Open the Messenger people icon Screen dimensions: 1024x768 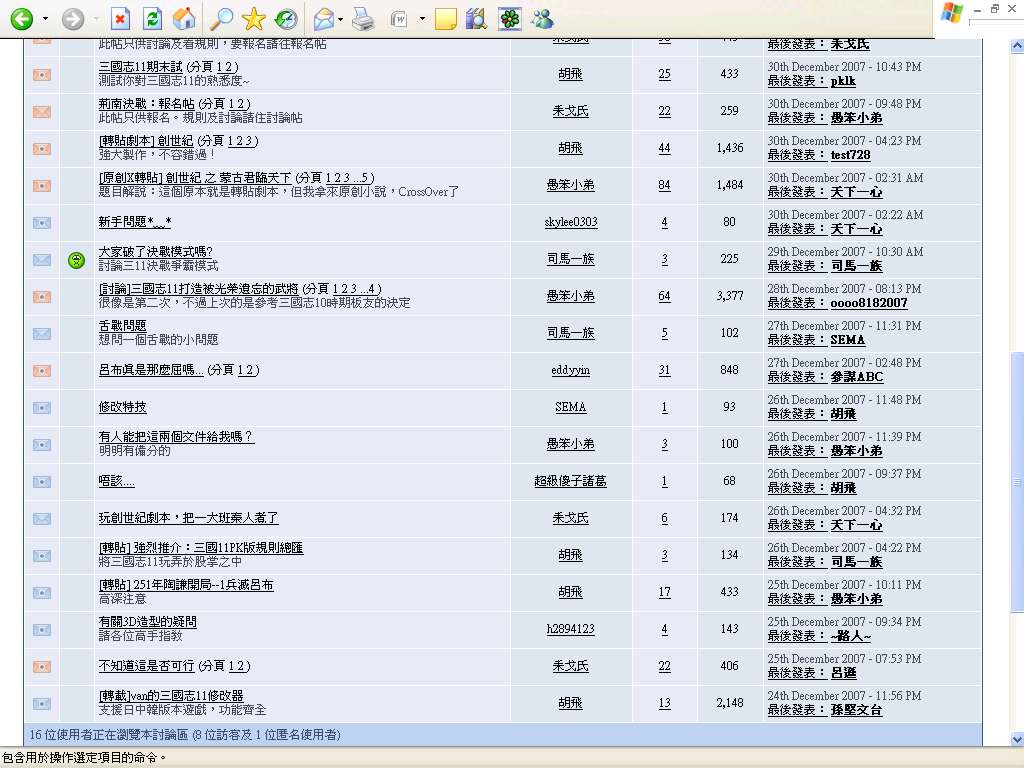[x=542, y=19]
